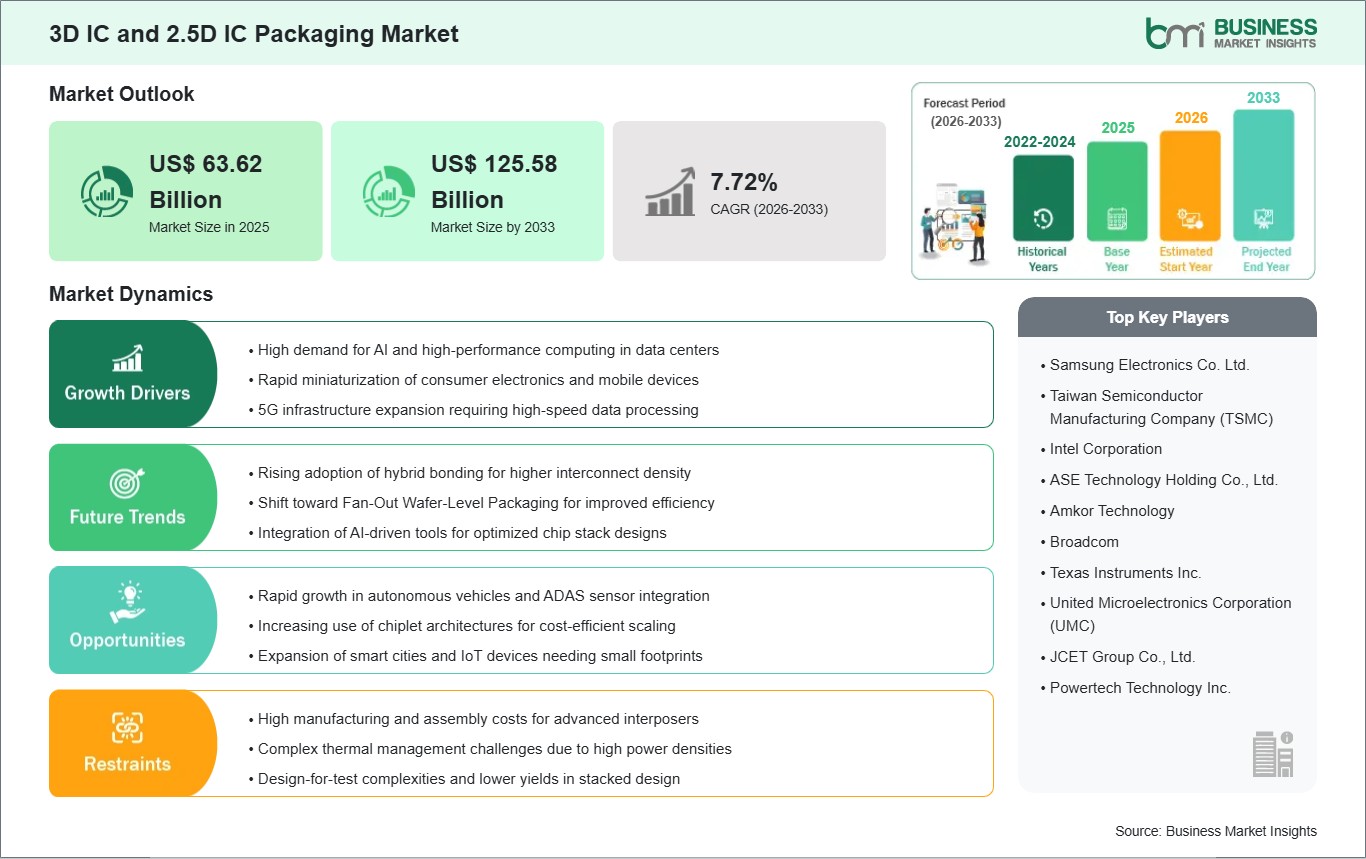
Task: Open the Source: Business Market Insights link
Action: tap(1215, 831)
